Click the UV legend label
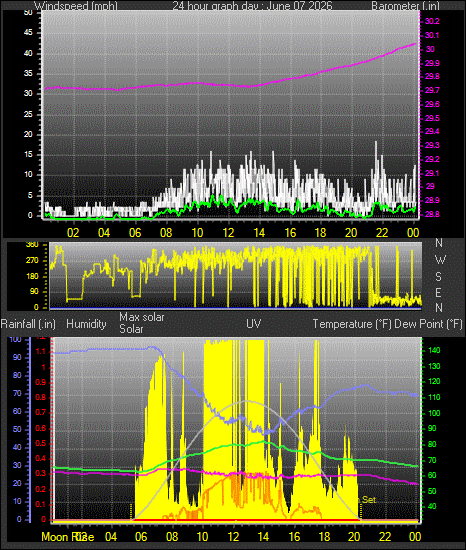The width and height of the screenshot is (466, 550). (254, 323)
